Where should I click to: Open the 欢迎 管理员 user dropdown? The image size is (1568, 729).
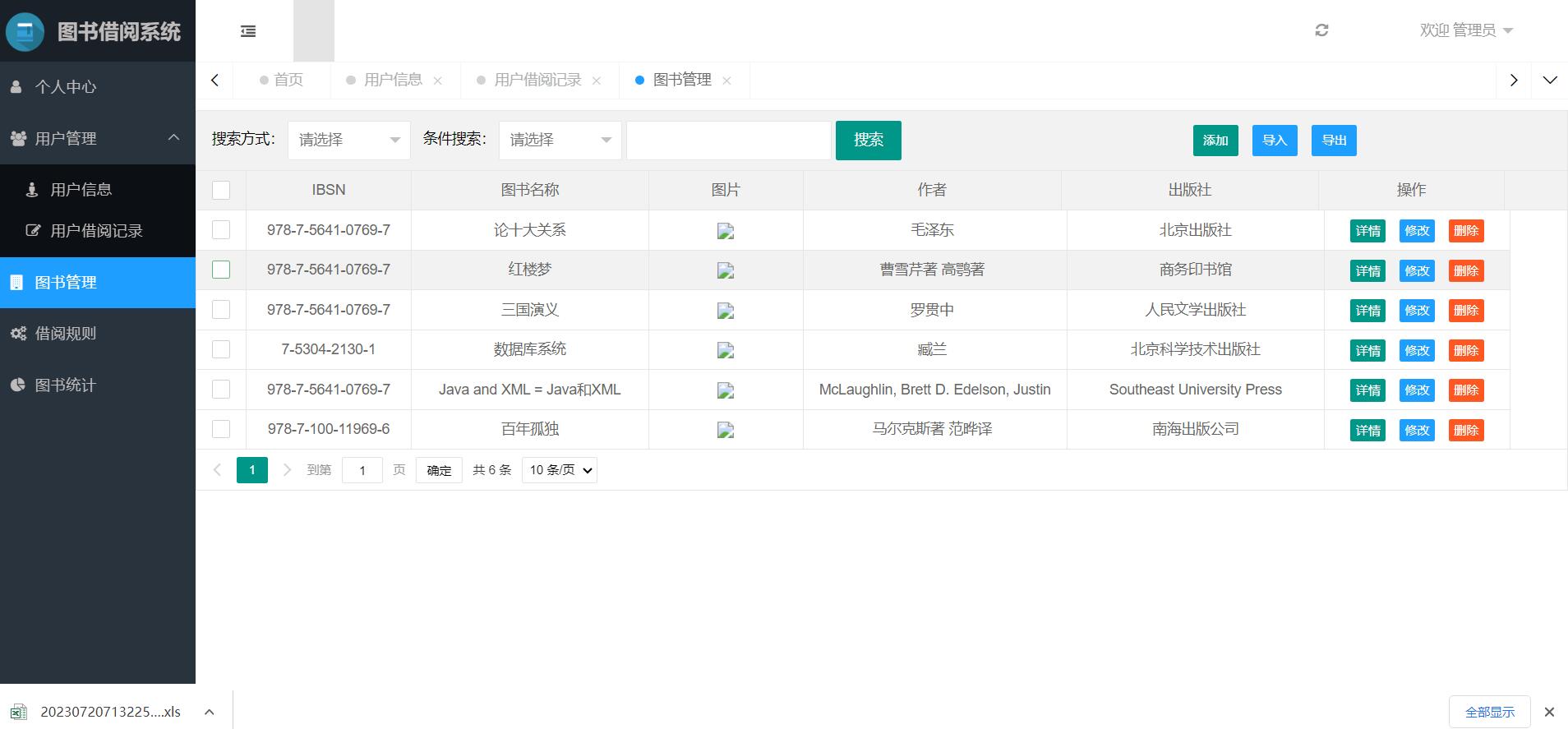pyautogui.click(x=1466, y=30)
